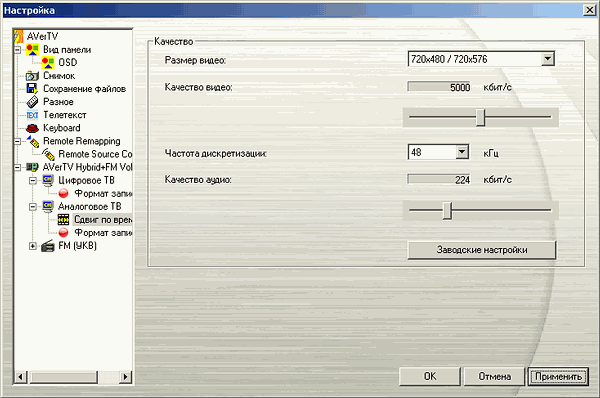
Task: Confirm with the OK button
Action: [430, 377]
